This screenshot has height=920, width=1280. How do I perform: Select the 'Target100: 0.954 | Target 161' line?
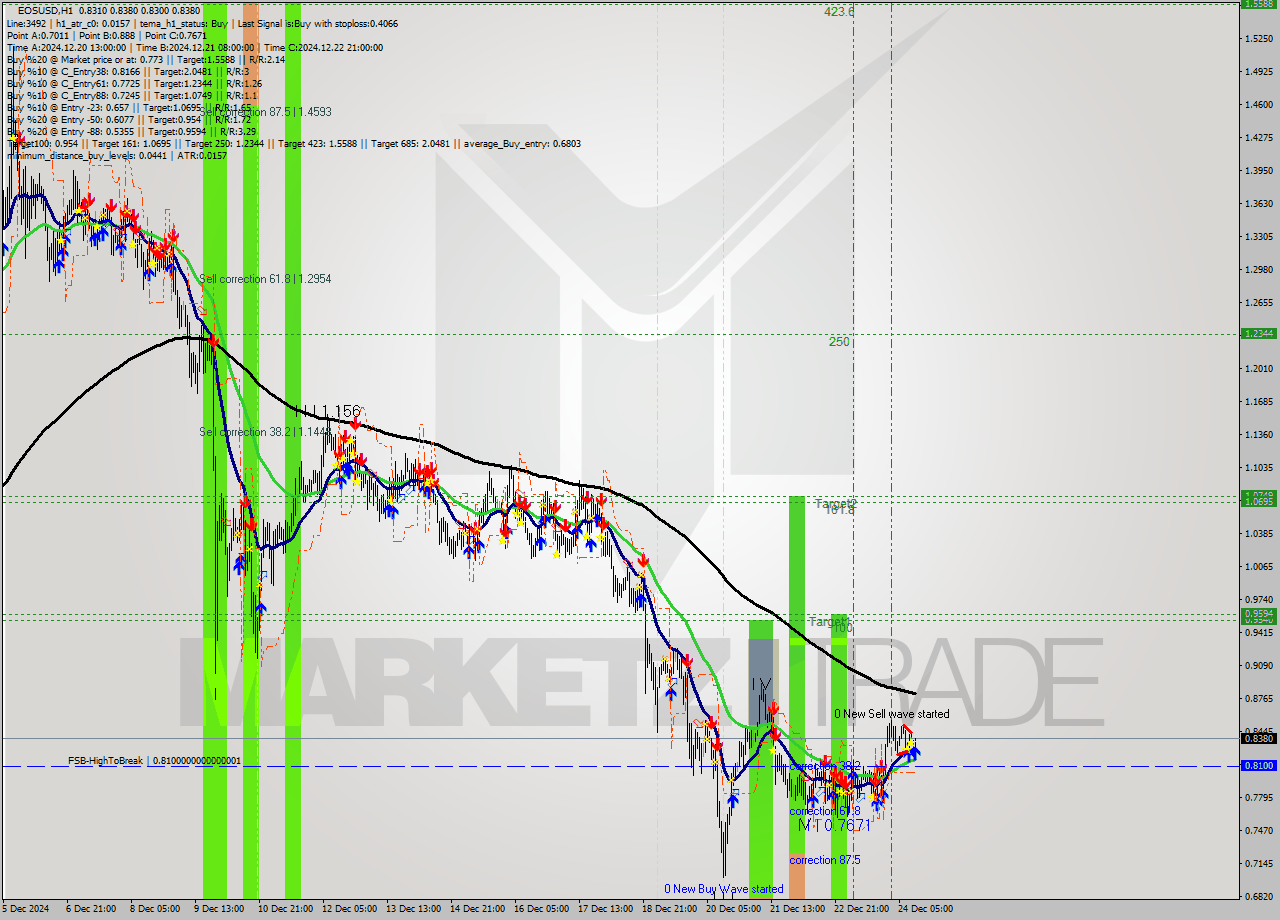[x=294, y=143]
